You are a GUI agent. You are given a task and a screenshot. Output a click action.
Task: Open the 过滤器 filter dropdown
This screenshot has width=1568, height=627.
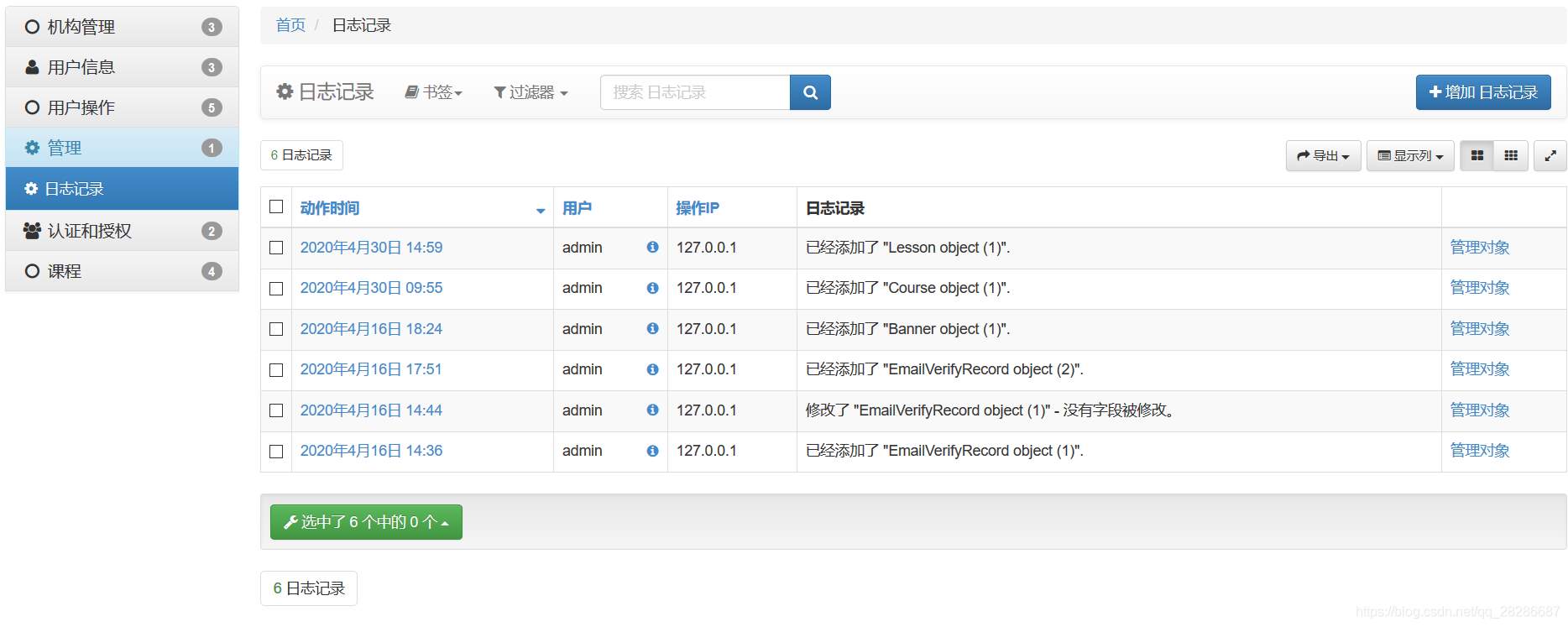531,92
